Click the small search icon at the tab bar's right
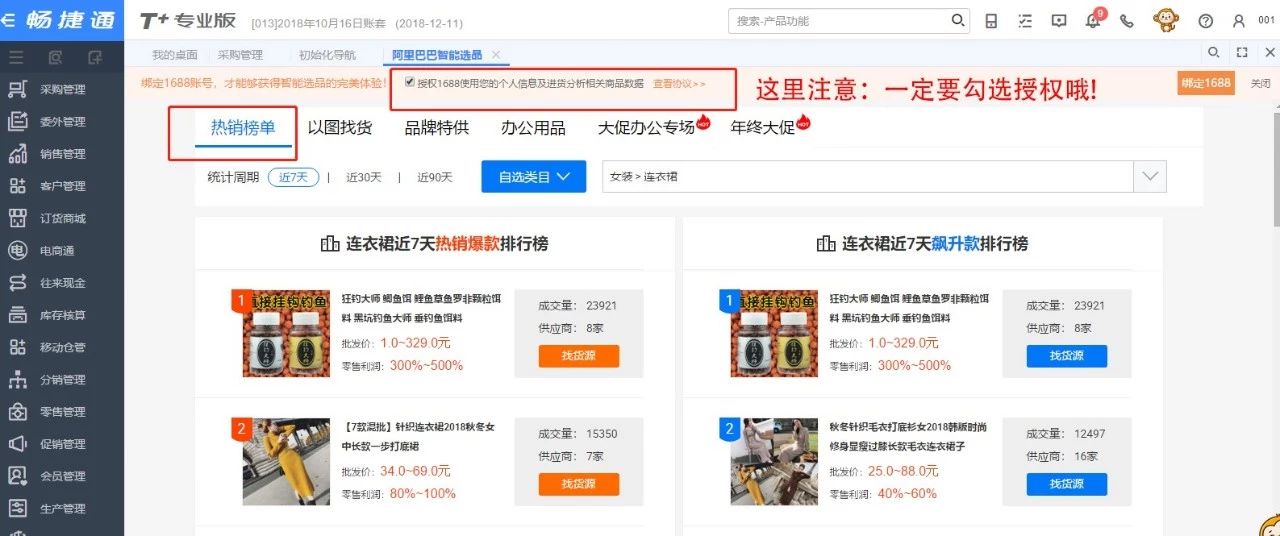The height and width of the screenshot is (536, 1280). (x=1214, y=53)
